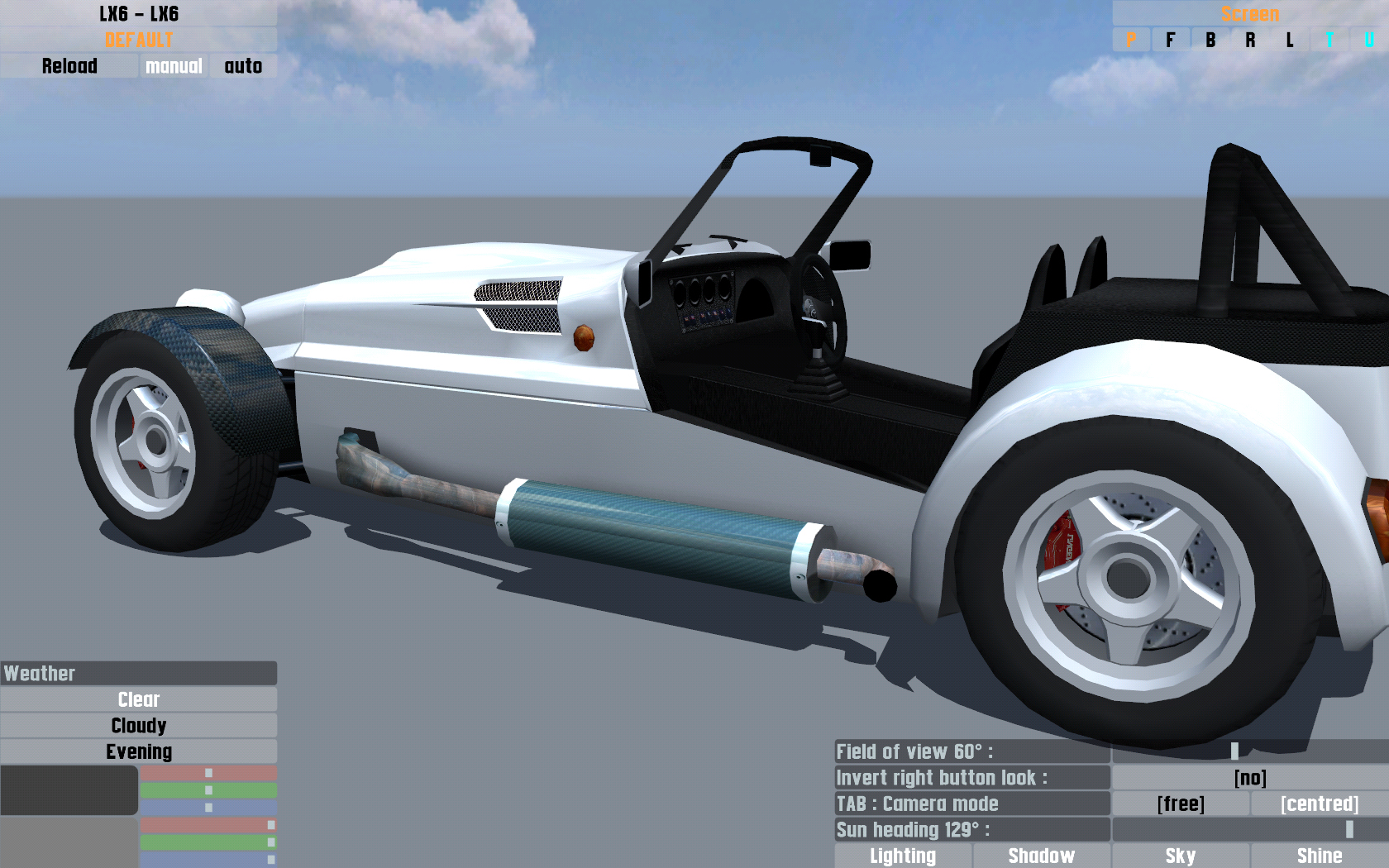Screen dimensions: 1389x868
Task: Toggle the invert right button look [no] option
Action: (x=1250, y=778)
